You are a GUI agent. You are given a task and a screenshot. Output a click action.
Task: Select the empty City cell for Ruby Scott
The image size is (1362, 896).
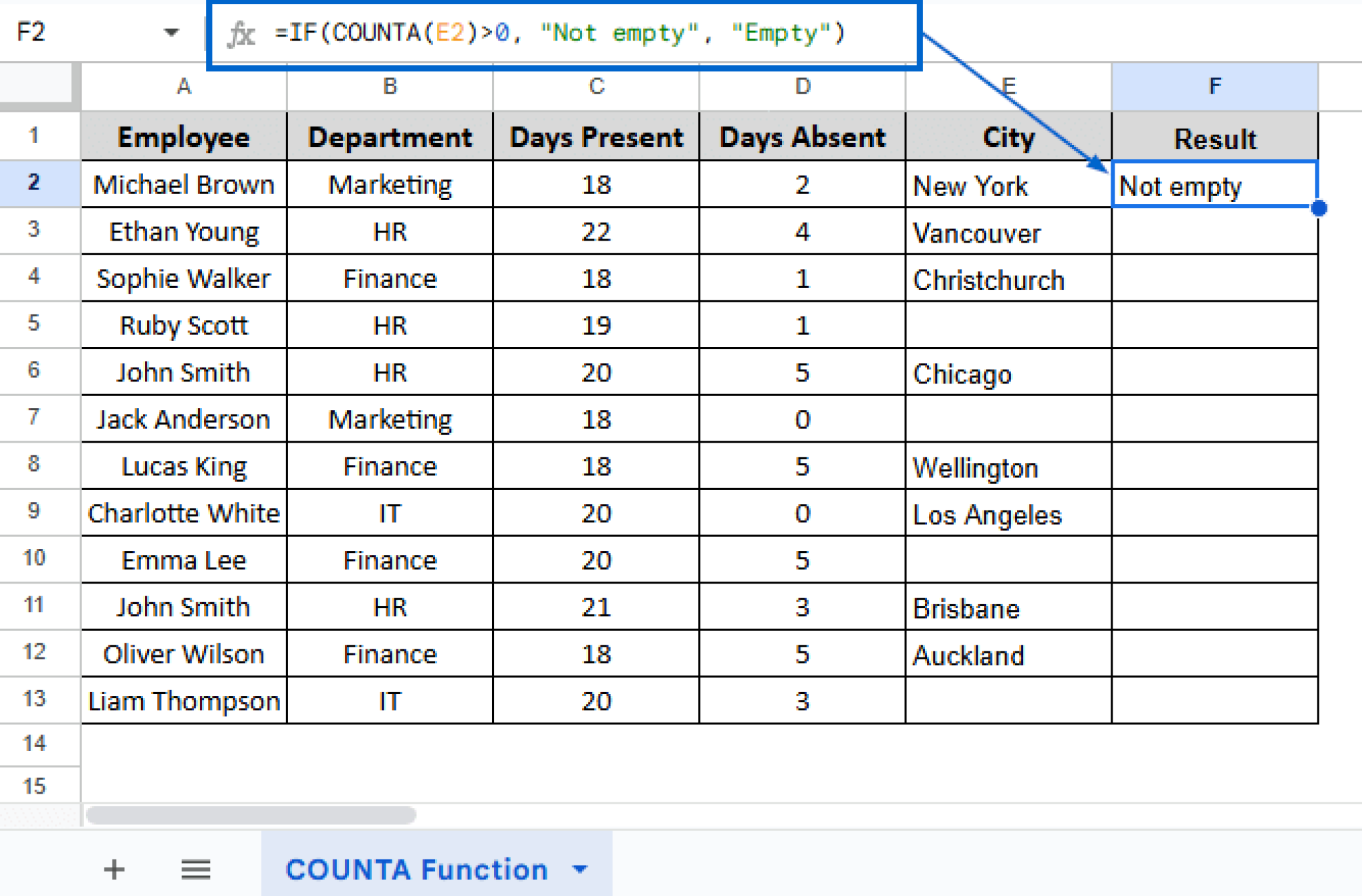pyautogui.click(x=1008, y=325)
